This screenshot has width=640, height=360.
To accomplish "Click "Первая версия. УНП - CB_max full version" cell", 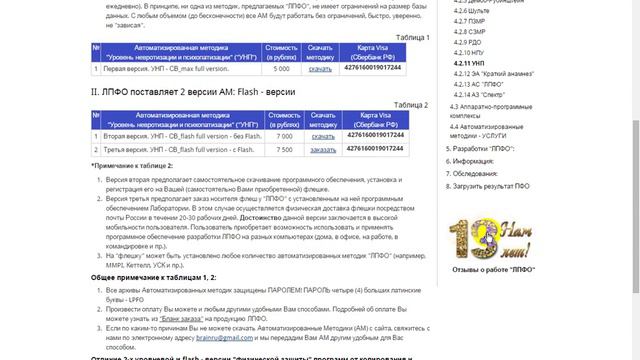I will [x=181, y=69].
